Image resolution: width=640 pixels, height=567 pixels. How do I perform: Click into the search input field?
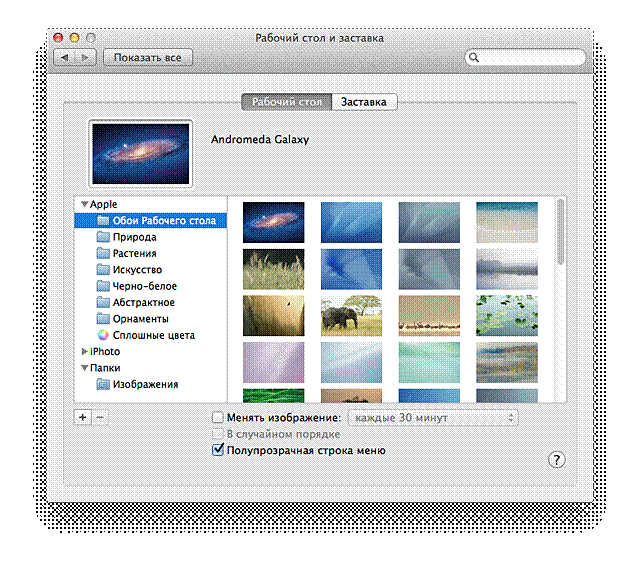525,58
